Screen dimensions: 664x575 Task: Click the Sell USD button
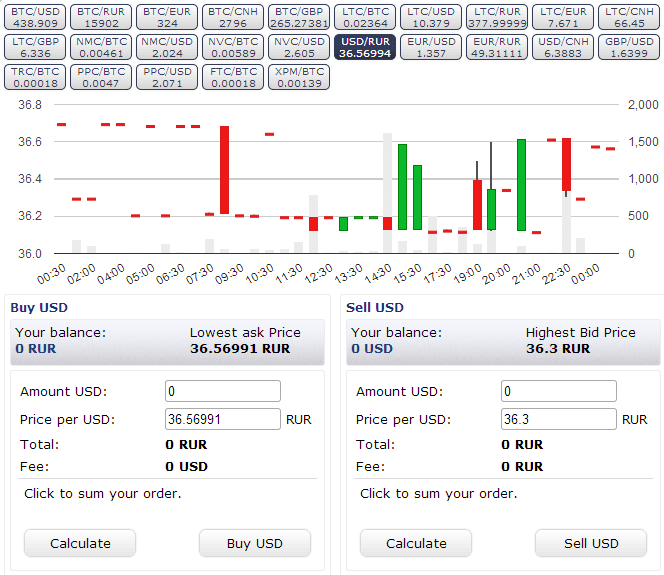click(591, 543)
